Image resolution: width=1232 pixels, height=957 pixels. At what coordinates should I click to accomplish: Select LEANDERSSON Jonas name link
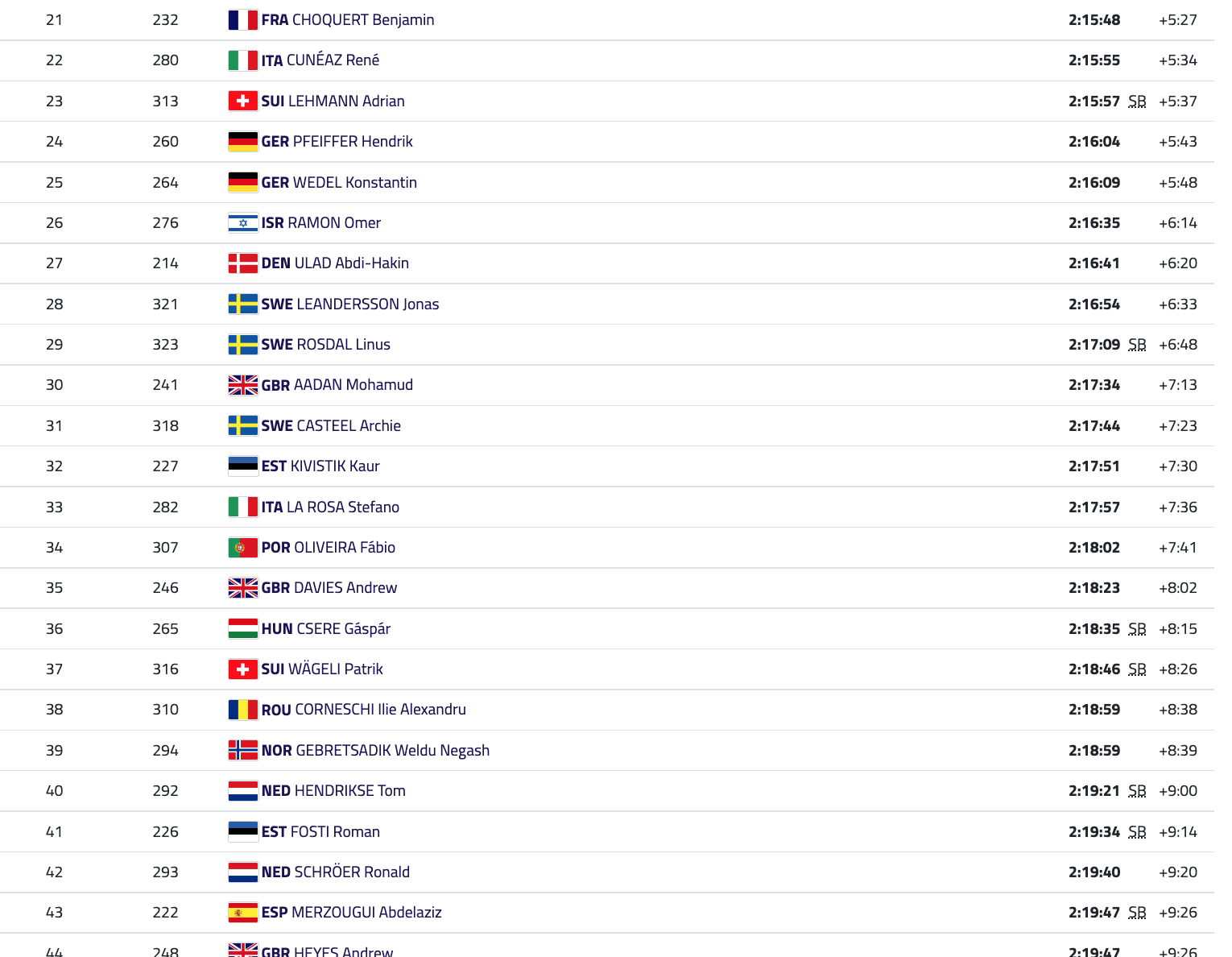point(368,304)
